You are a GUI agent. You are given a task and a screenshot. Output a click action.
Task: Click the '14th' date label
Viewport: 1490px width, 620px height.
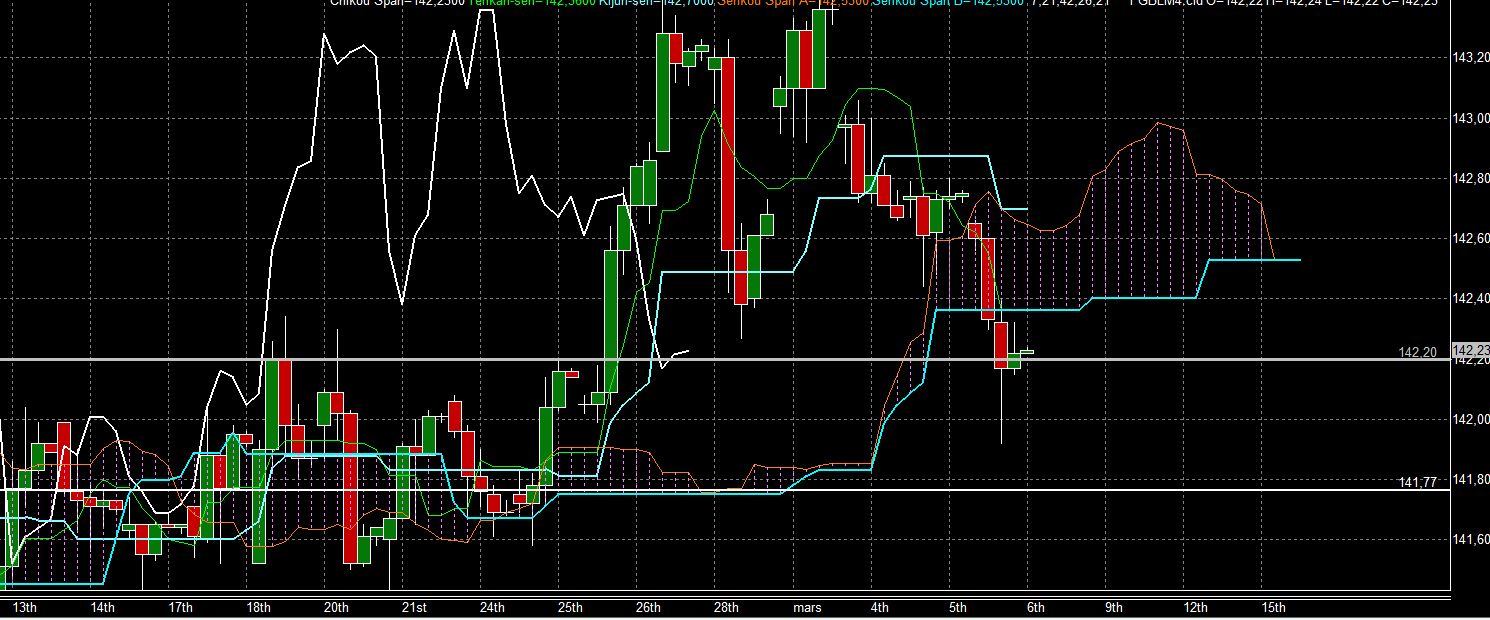(102, 608)
